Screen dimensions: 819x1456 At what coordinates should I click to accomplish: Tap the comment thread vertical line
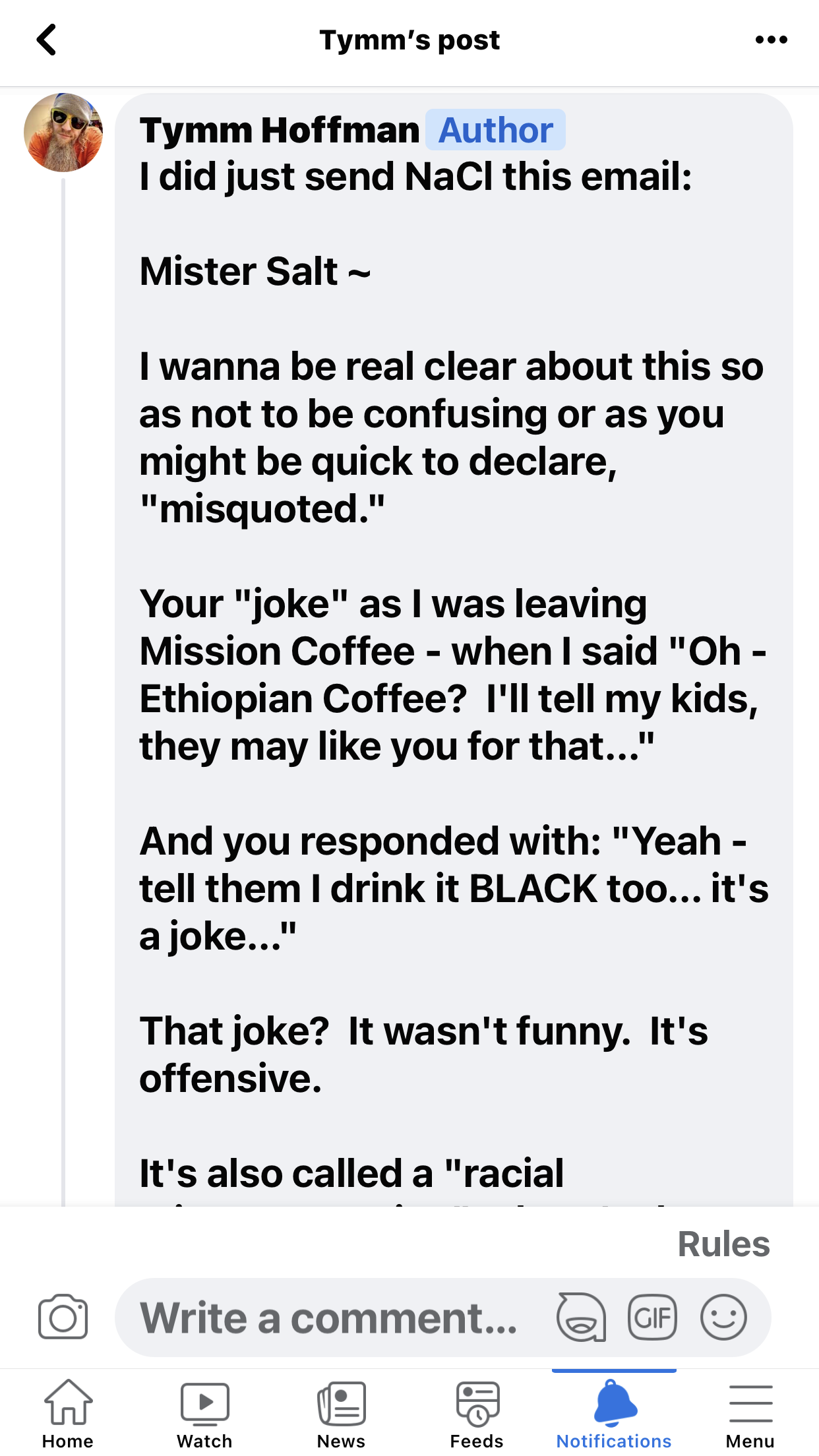coord(63,659)
